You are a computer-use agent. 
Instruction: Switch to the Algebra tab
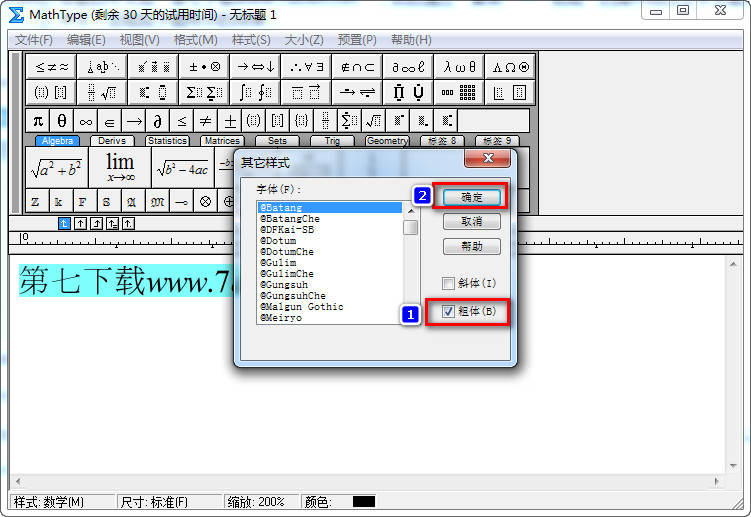click(57, 141)
